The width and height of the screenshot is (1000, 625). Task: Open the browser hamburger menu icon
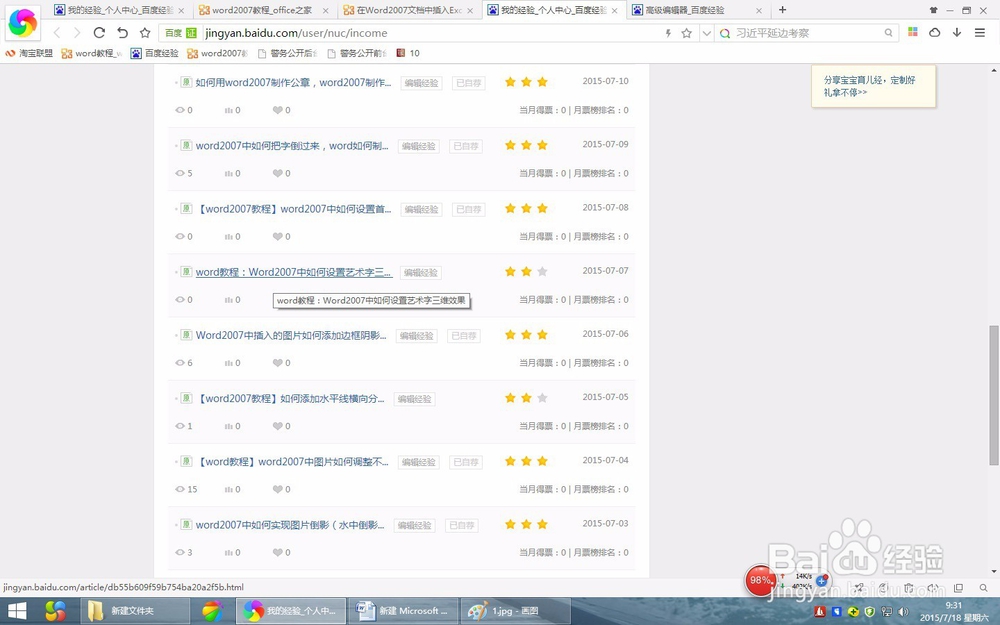[x=980, y=33]
